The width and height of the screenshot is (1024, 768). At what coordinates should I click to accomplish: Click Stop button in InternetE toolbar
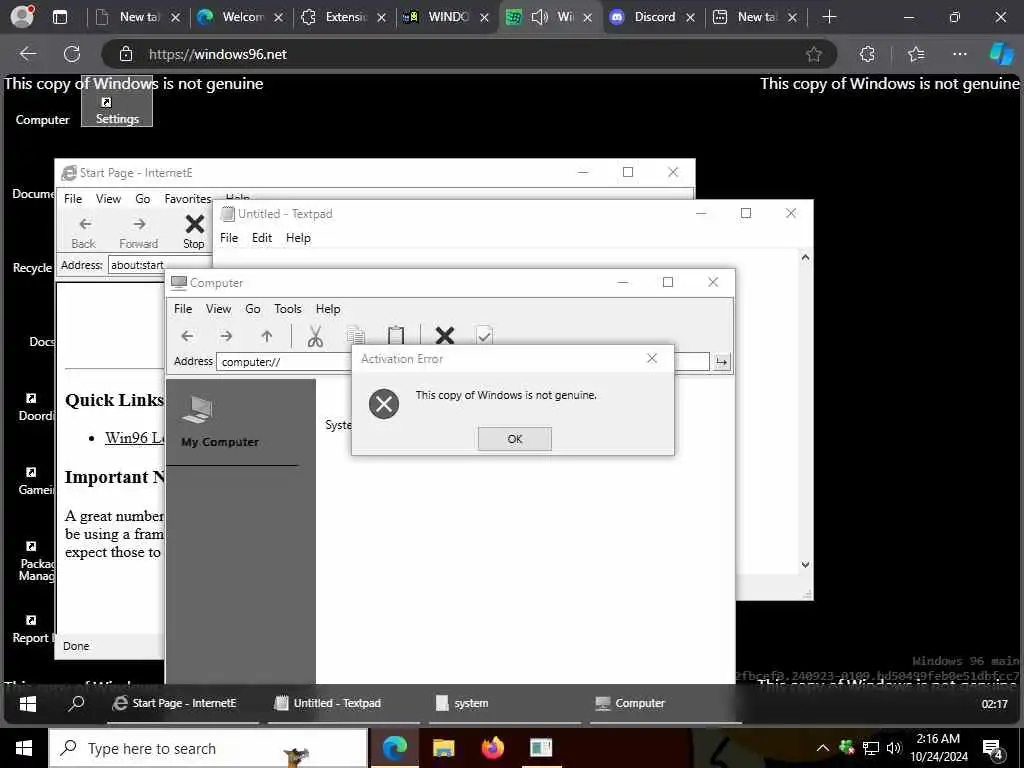(194, 232)
